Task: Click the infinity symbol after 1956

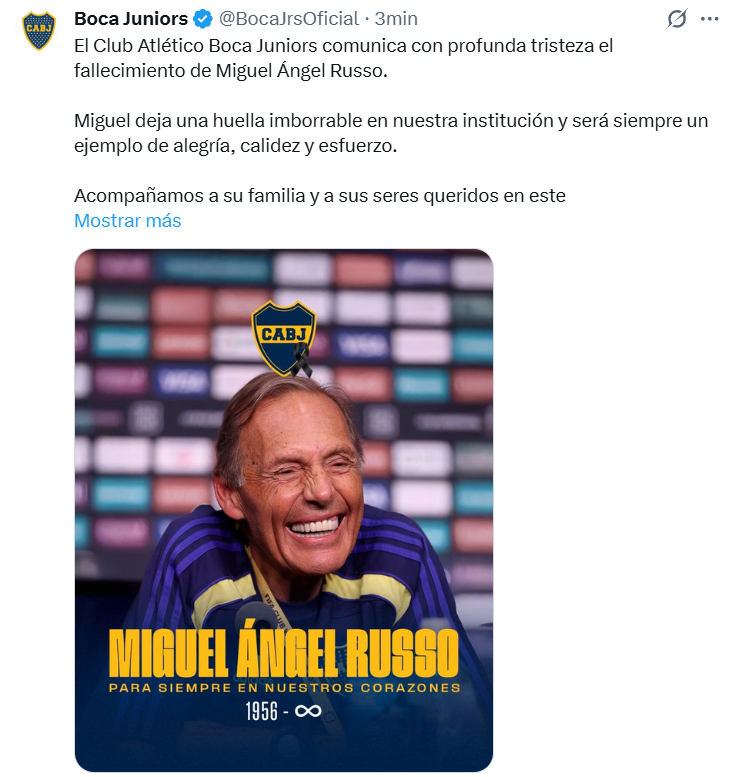Action: pyautogui.click(x=308, y=711)
